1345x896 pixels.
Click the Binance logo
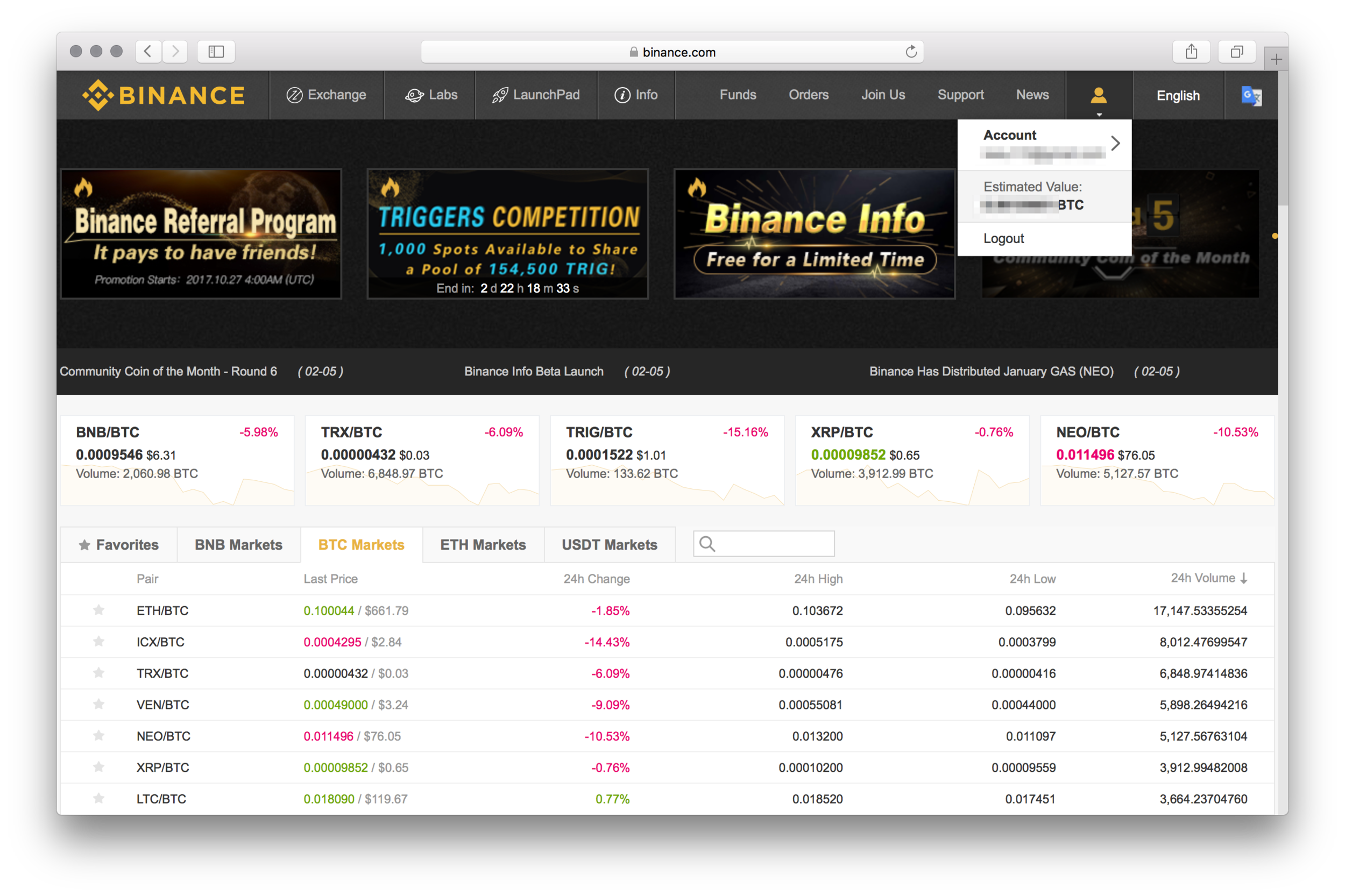[x=163, y=95]
